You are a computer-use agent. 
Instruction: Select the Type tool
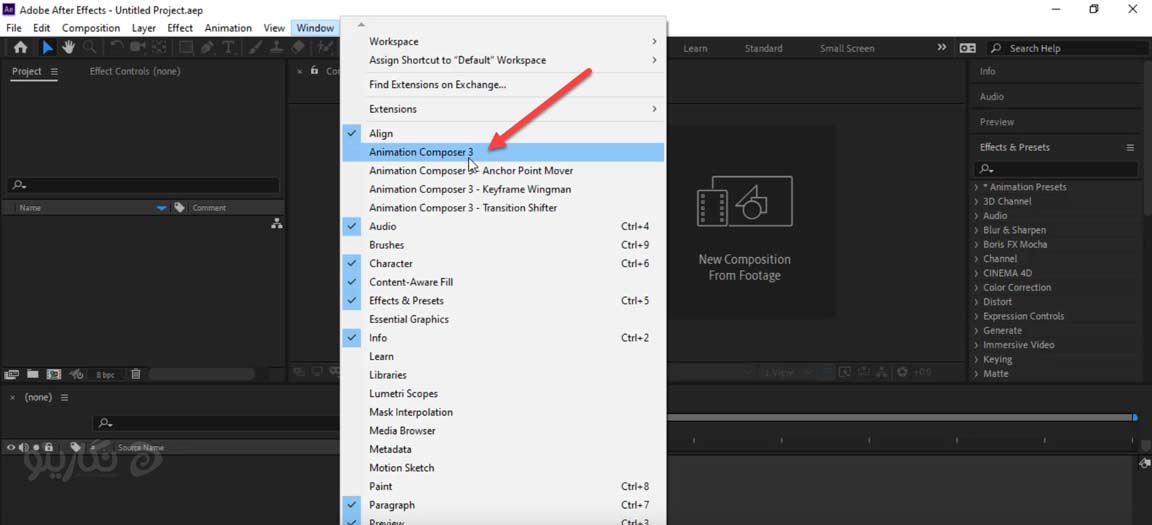[228, 48]
